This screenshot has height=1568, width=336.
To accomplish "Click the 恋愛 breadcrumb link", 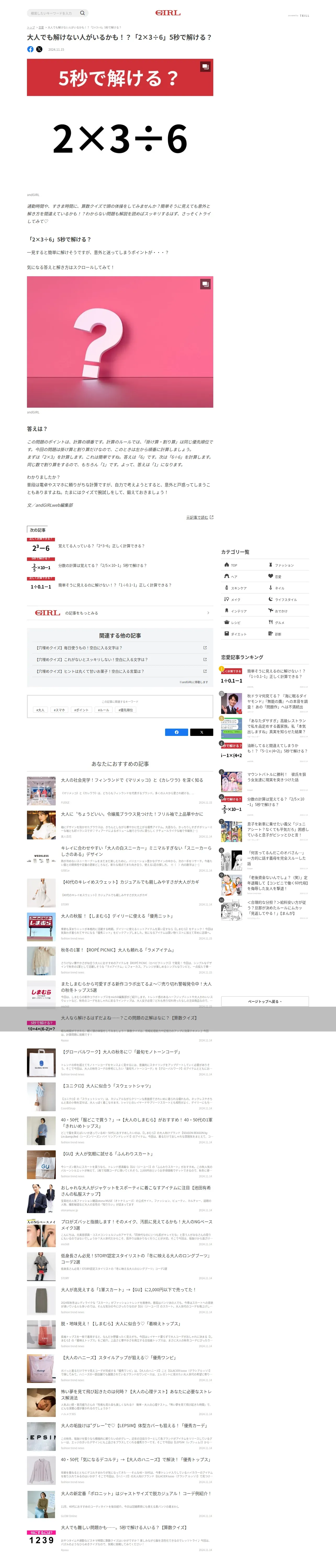I will point(41,27).
